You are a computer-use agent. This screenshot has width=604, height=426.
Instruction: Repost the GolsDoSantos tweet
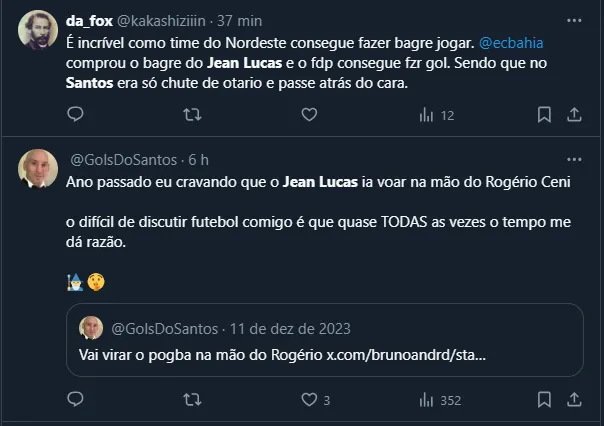(x=192, y=400)
